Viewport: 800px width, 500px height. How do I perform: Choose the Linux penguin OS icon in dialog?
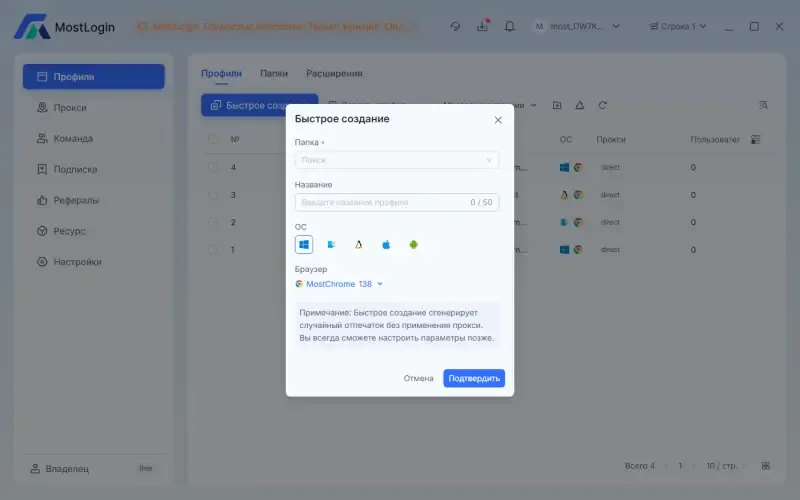coord(359,245)
